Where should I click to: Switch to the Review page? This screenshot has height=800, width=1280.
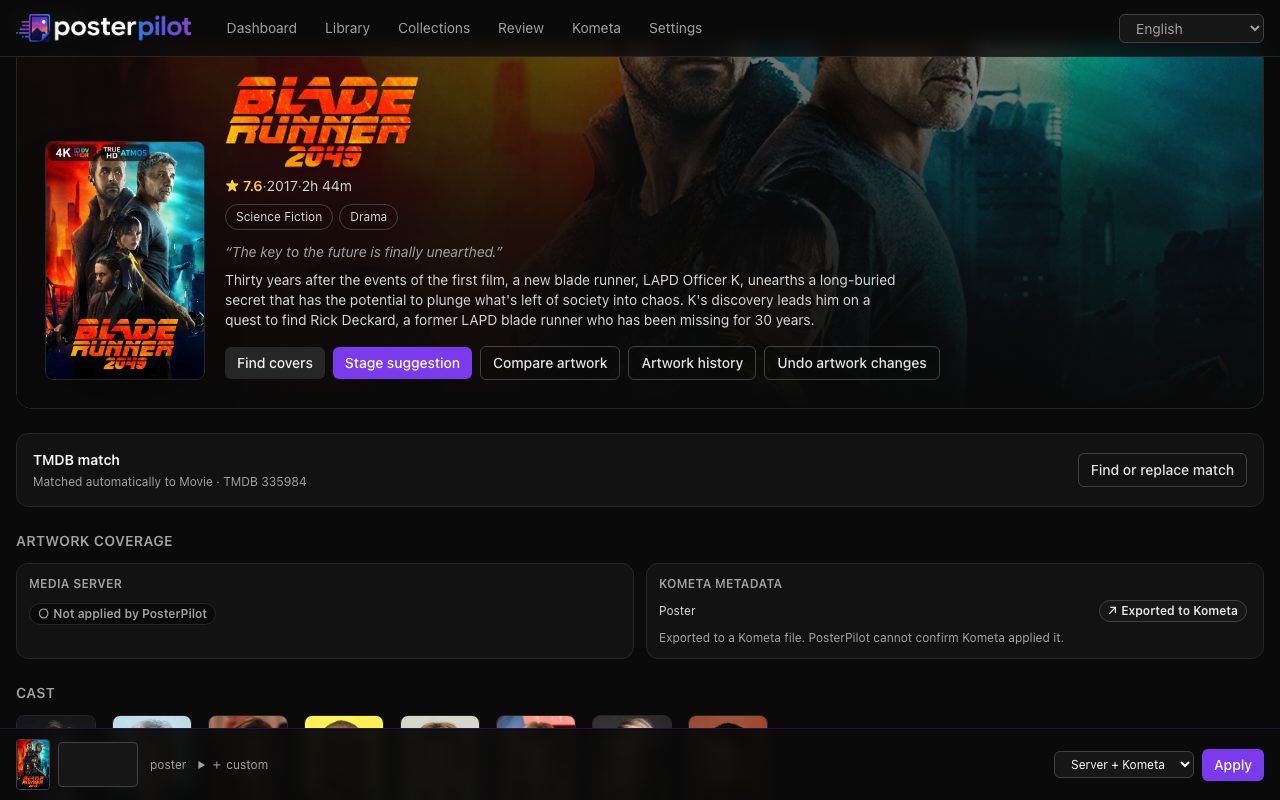(521, 28)
